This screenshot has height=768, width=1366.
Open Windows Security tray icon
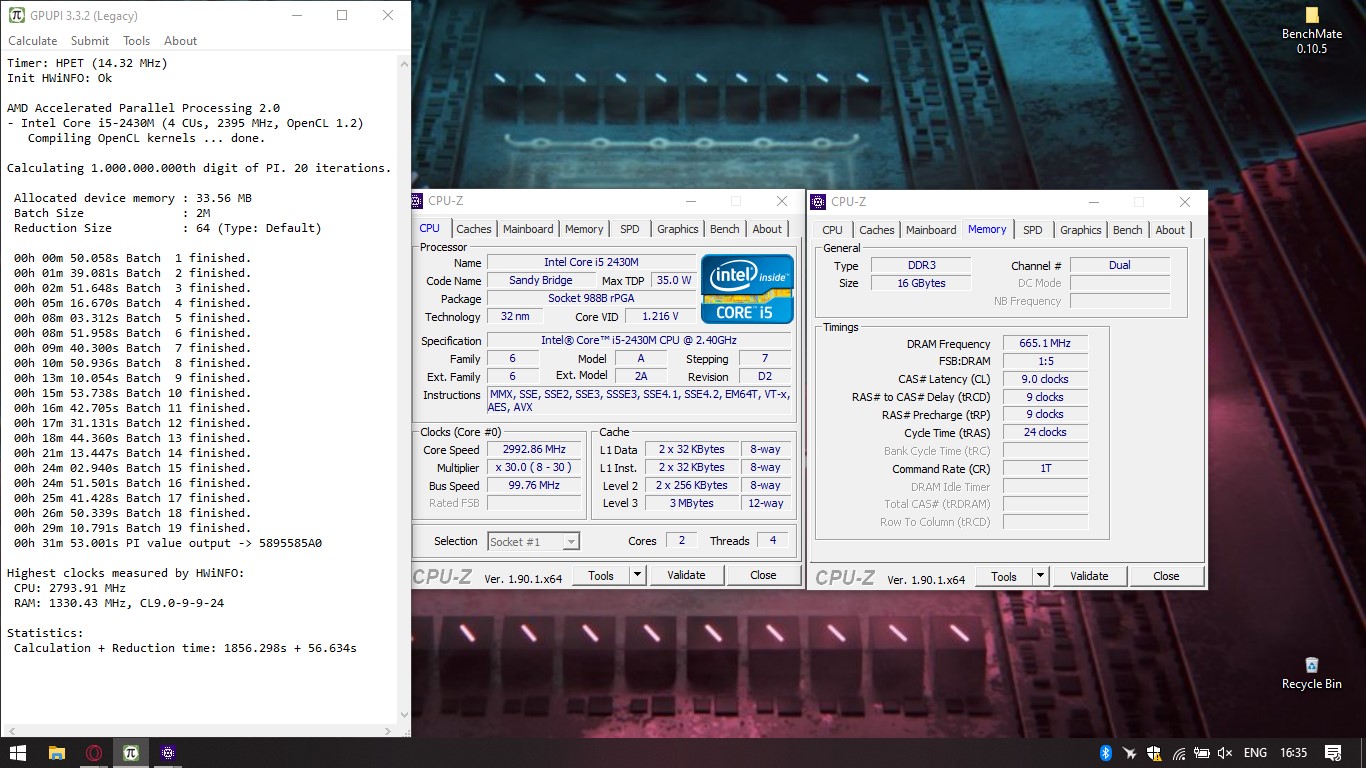pos(1154,753)
